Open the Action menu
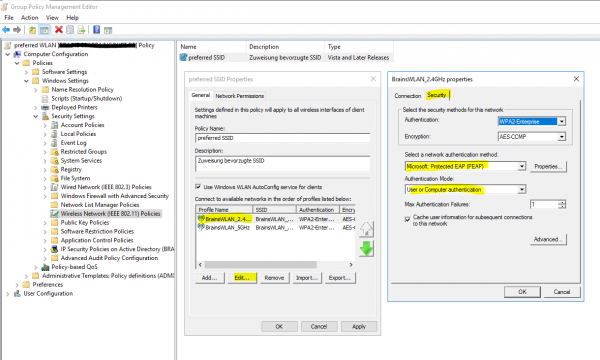 click(29, 18)
